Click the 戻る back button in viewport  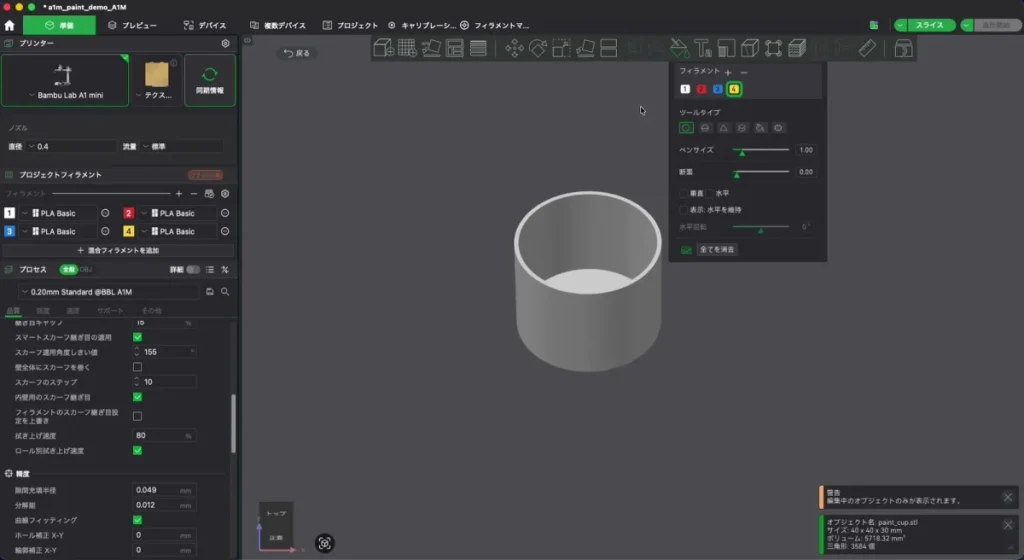click(x=297, y=53)
